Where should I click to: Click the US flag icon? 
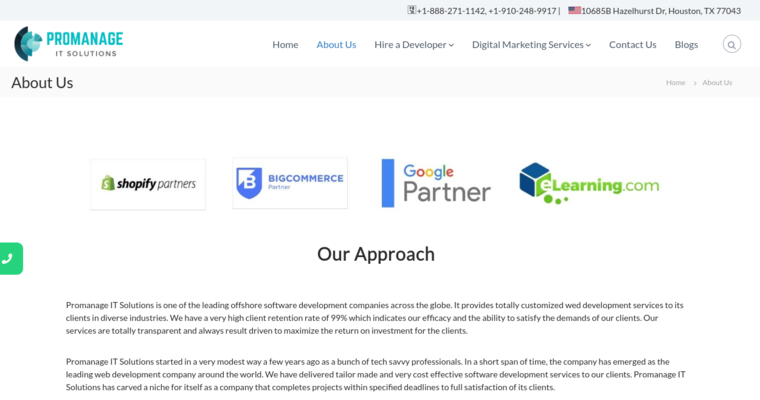coord(574,11)
